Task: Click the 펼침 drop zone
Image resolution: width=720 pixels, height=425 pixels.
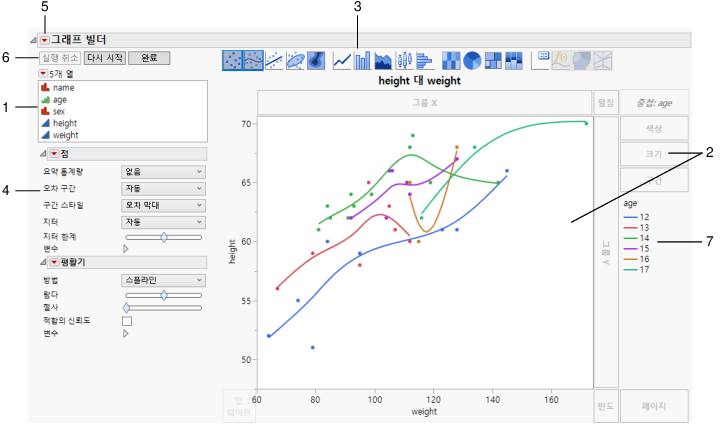Action: [606, 103]
